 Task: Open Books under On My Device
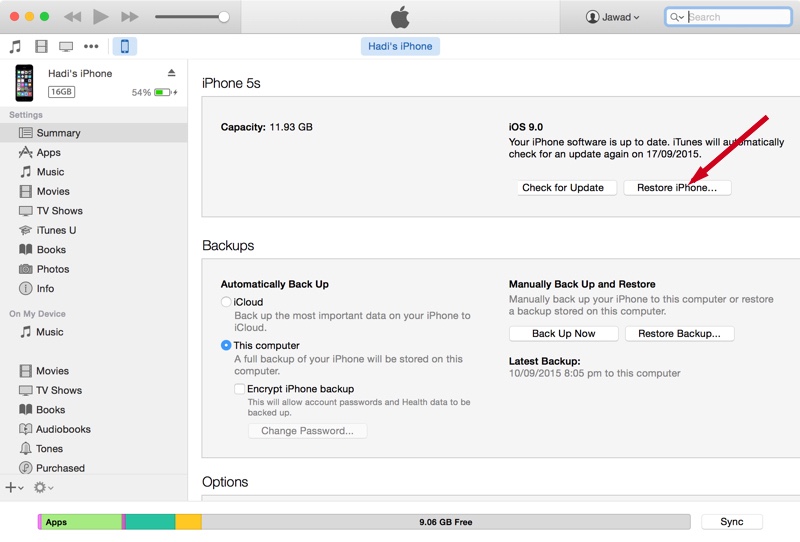94,409
